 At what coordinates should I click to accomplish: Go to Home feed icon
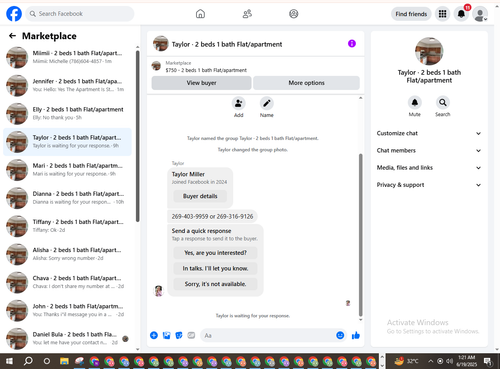(200, 14)
